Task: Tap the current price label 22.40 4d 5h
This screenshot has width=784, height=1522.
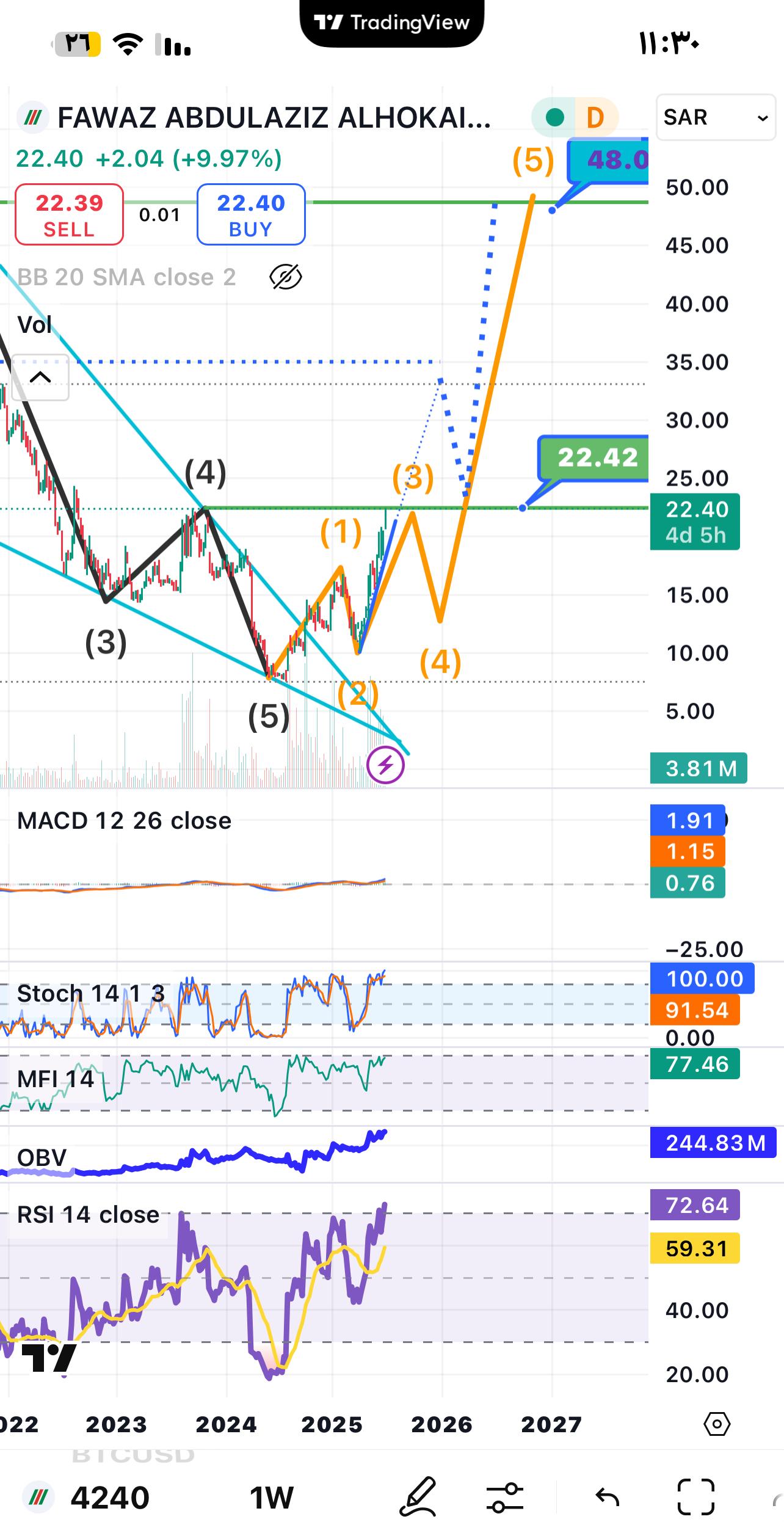Action: (x=695, y=522)
